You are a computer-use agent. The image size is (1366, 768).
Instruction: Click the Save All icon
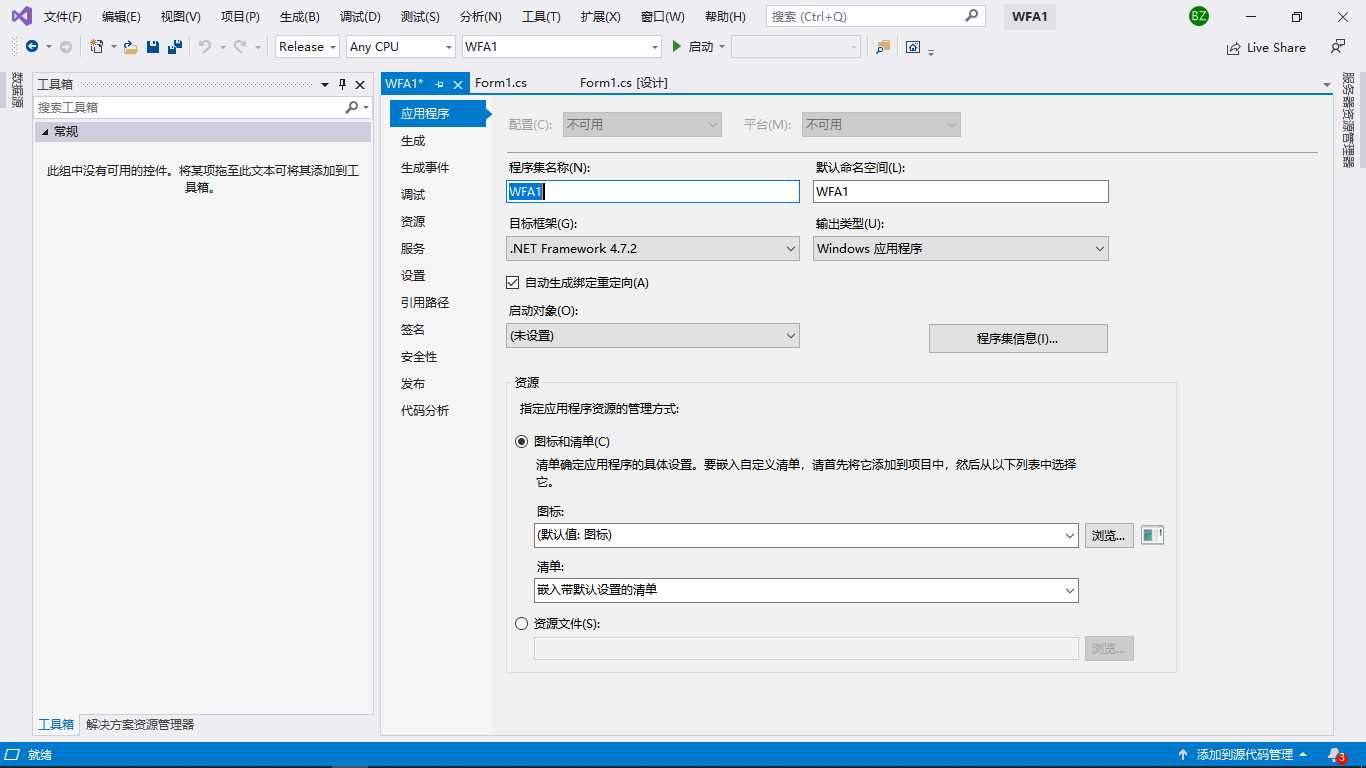[175, 47]
